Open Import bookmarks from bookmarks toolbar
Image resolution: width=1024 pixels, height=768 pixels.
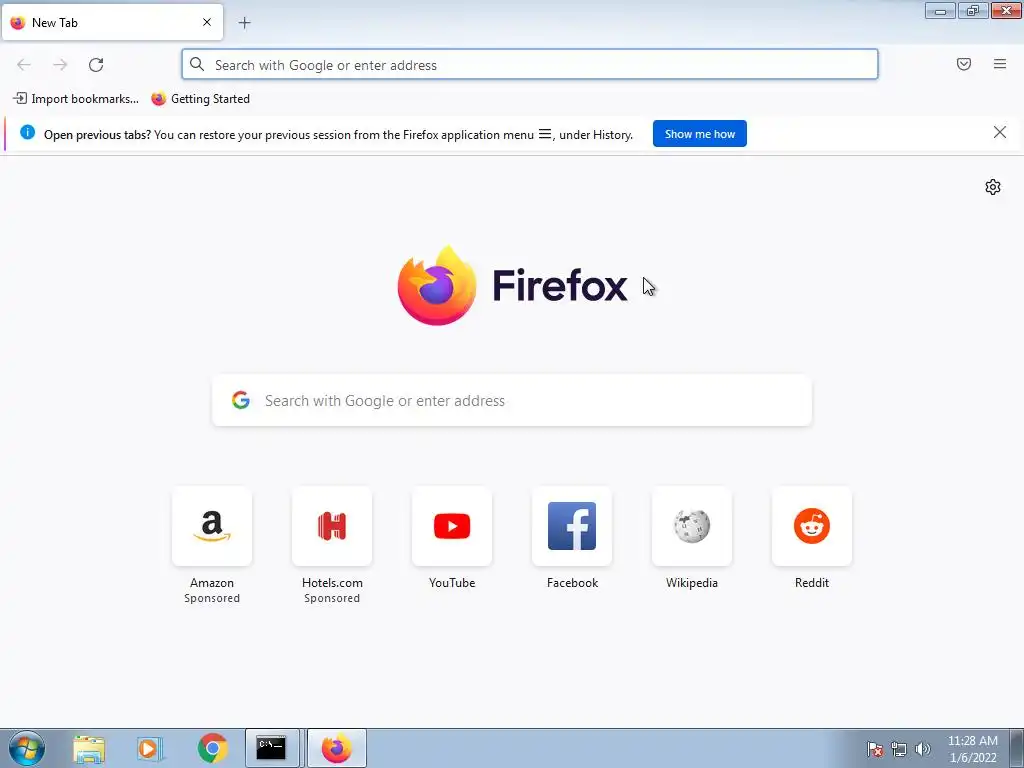tap(76, 99)
